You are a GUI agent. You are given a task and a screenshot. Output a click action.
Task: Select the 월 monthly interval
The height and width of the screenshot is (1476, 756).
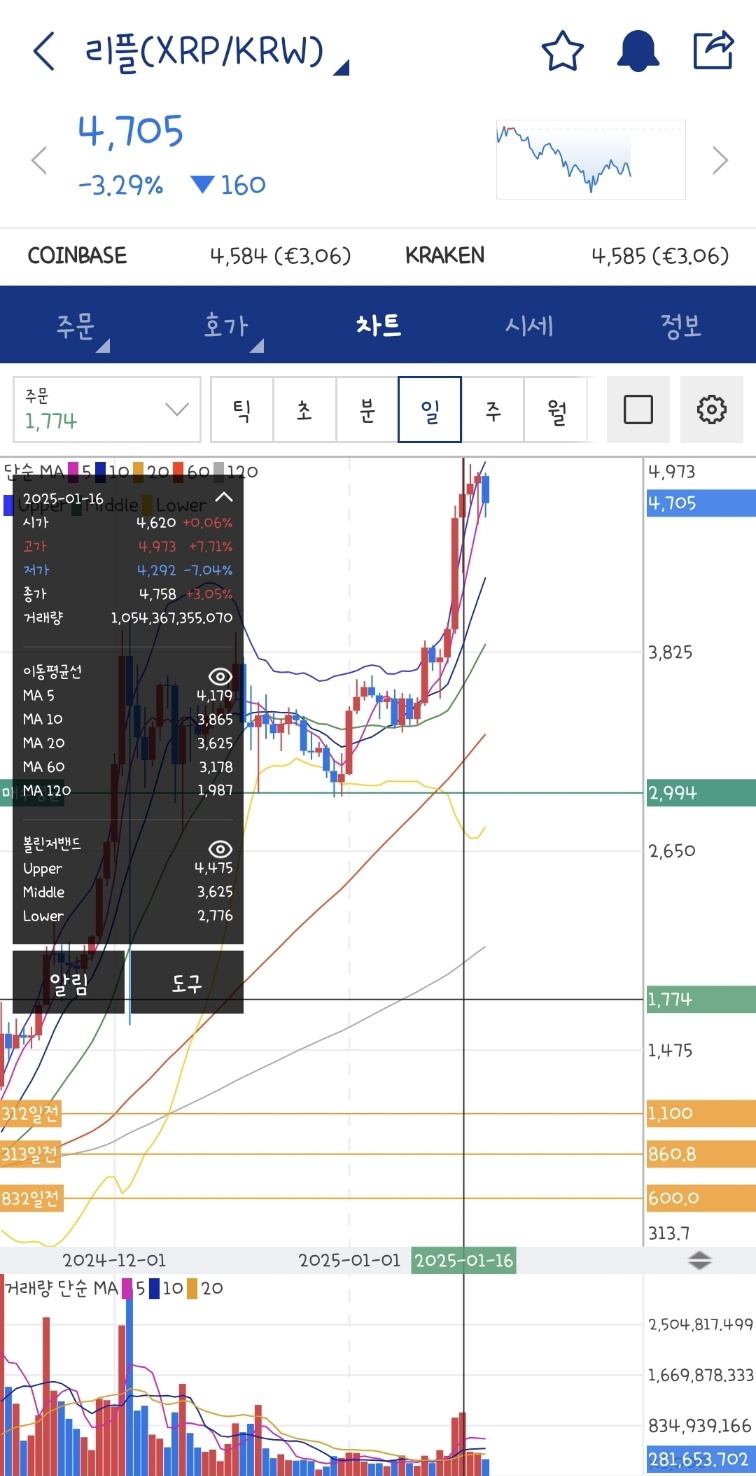coord(555,409)
